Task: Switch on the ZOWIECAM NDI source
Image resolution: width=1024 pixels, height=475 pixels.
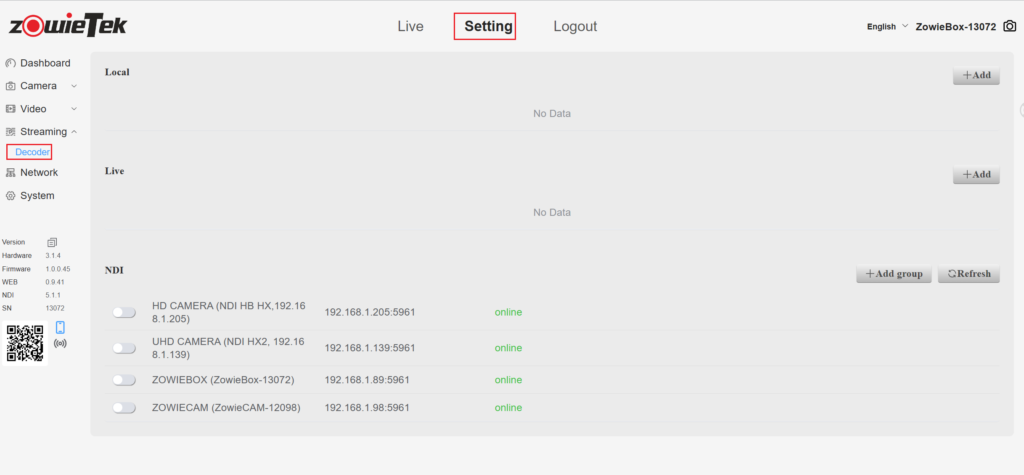Action: pos(124,408)
